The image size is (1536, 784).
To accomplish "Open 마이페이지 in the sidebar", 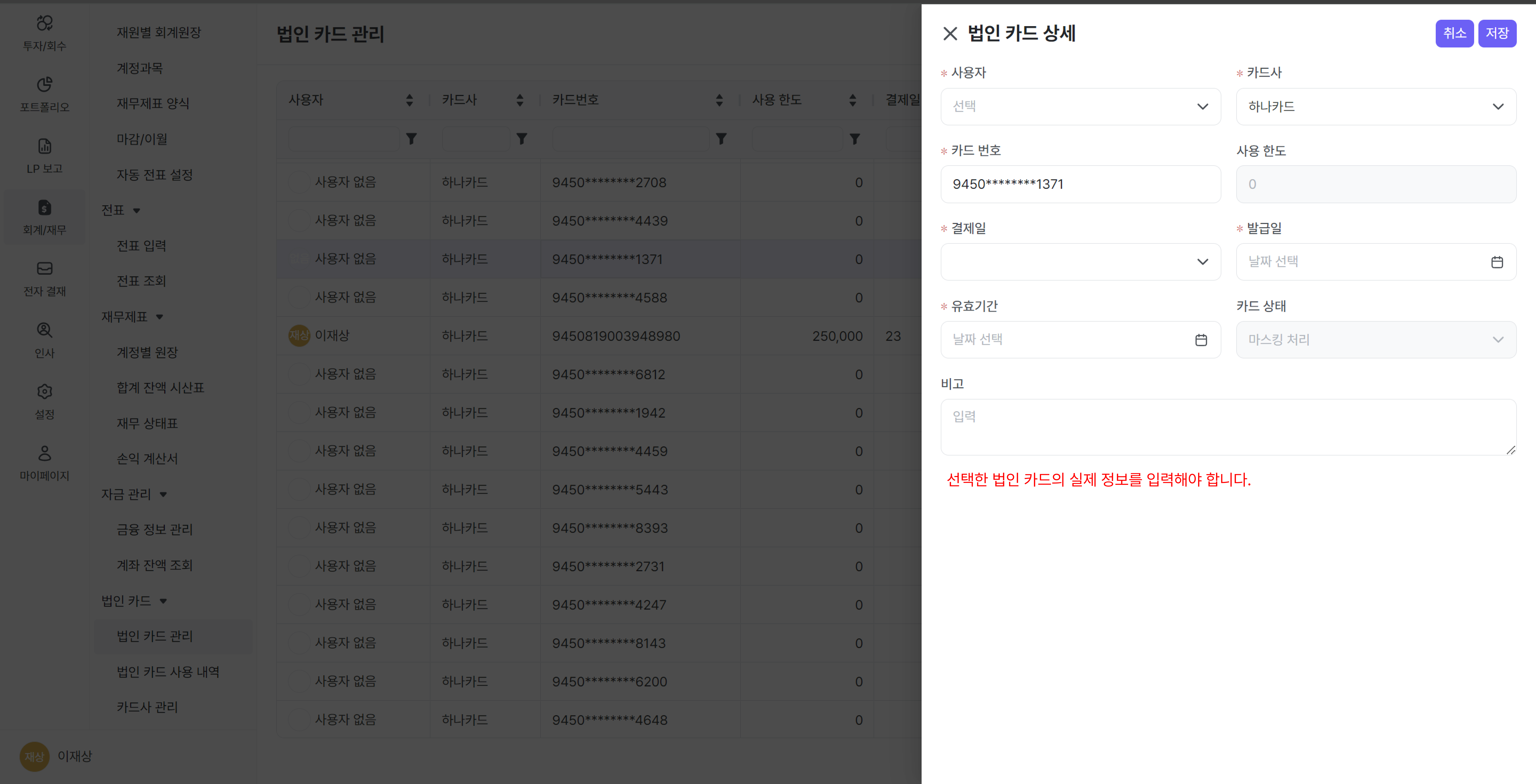I will tap(45, 463).
